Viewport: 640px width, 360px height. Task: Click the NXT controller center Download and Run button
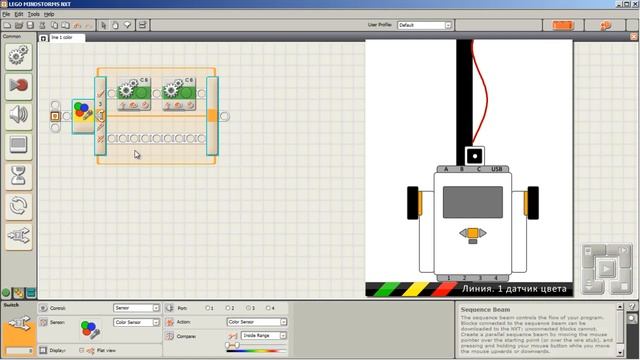tap(606, 269)
